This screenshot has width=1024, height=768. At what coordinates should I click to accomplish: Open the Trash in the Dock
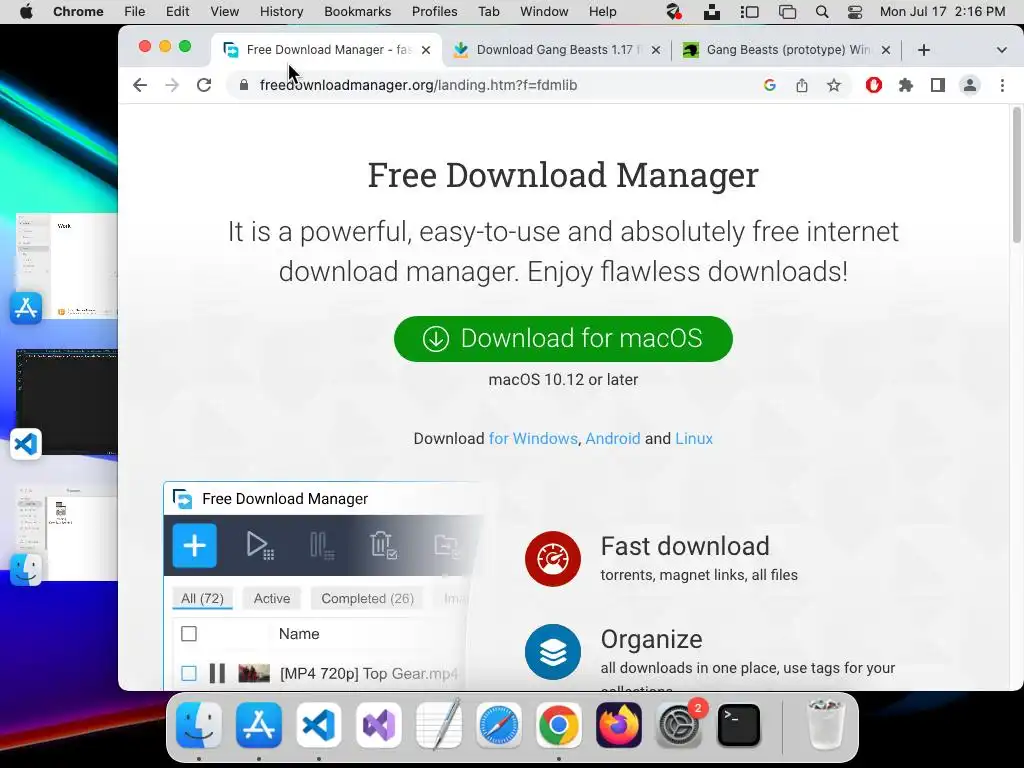pos(825,725)
